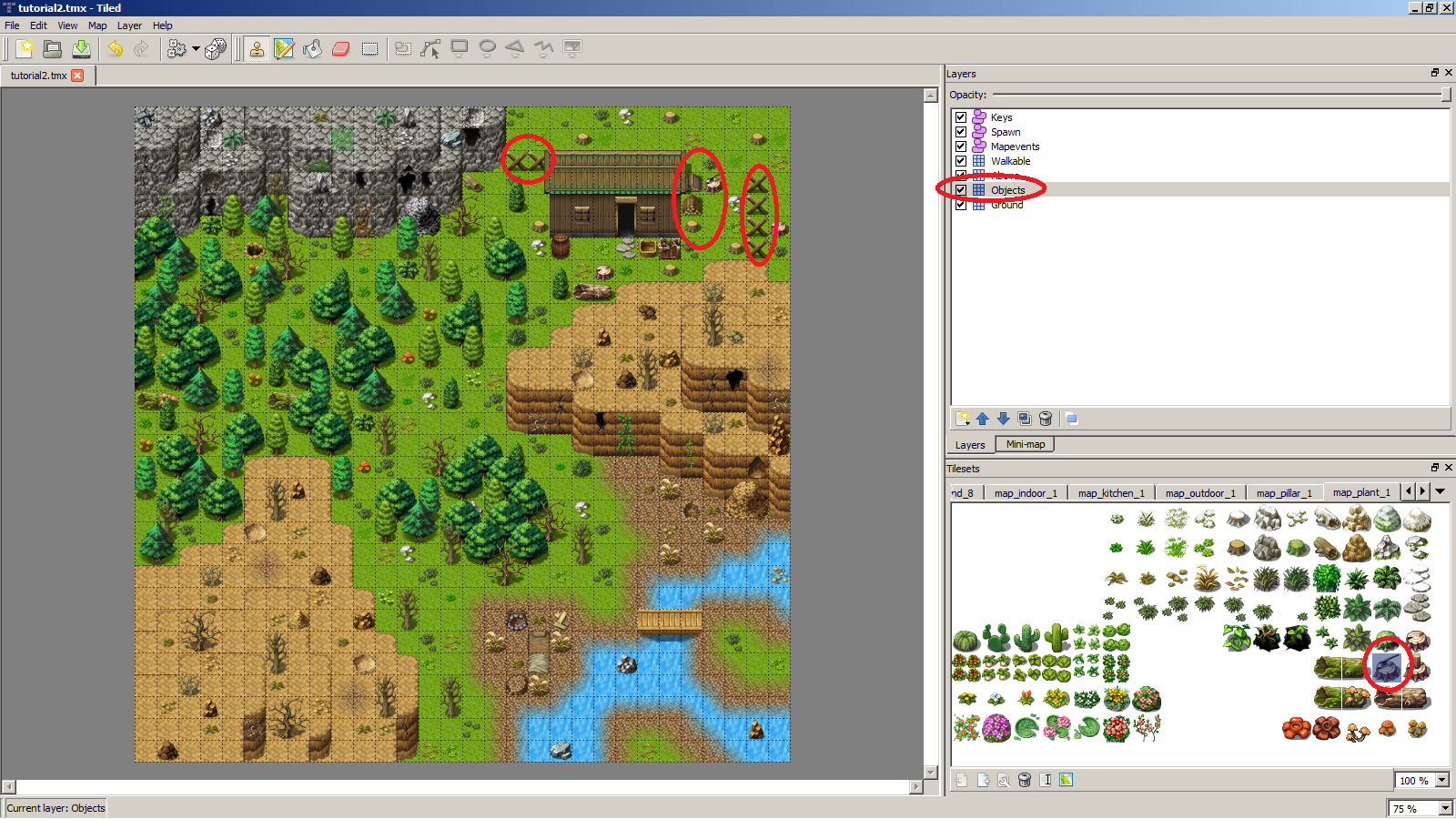Open the map_indoor_1 tileset tab
The height and width of the screenshot is (819, 1456).
pyautogui.click(x=1026, y=493)
